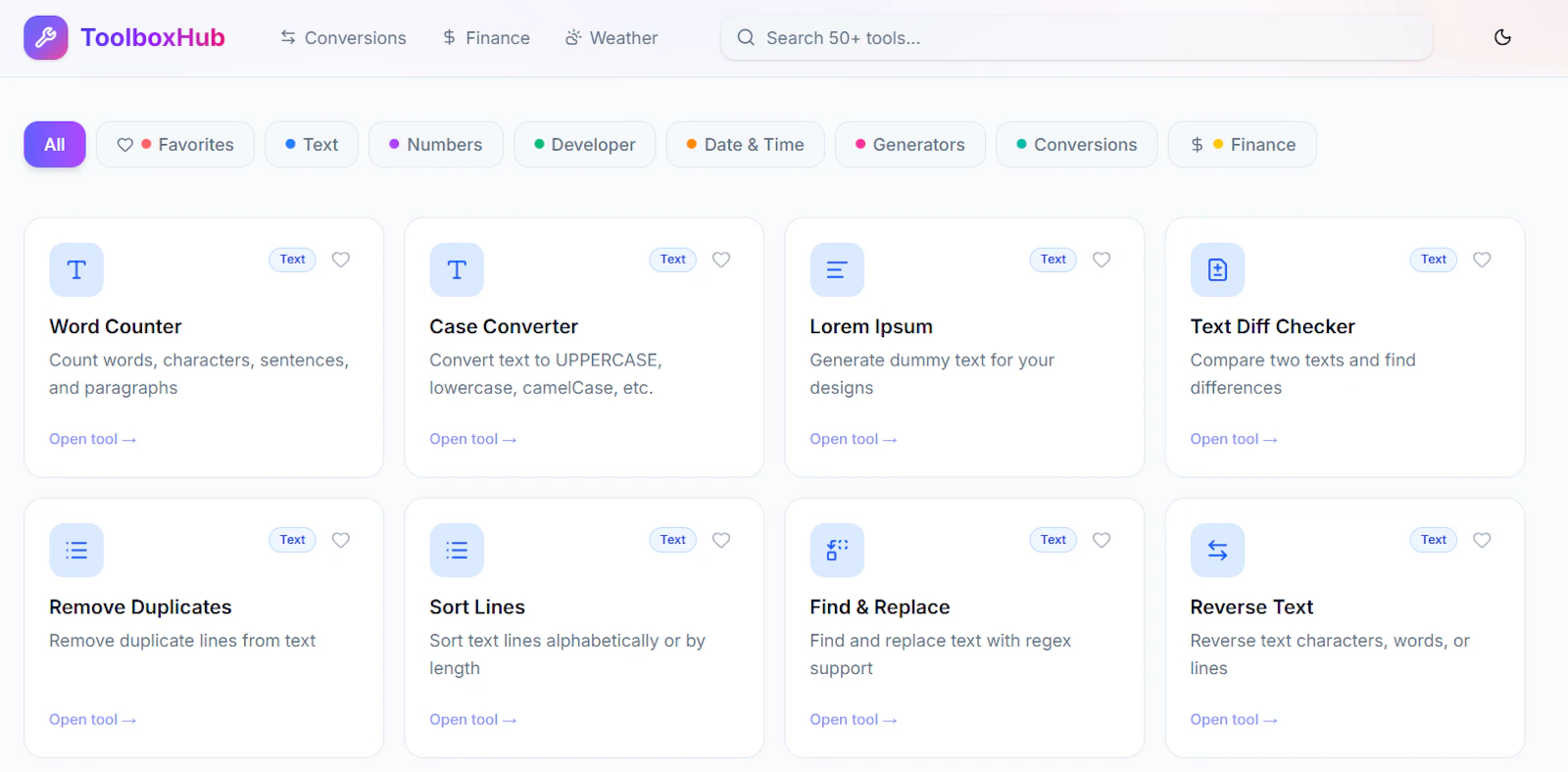Click the Remove Duplicates card title

point(140,606)
